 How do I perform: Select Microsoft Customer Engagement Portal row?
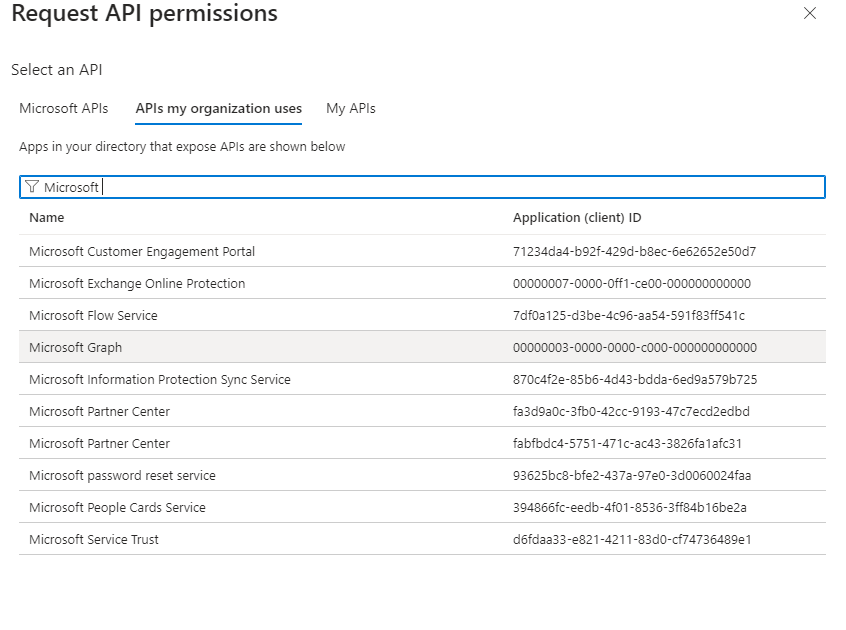tap(142, 251)
